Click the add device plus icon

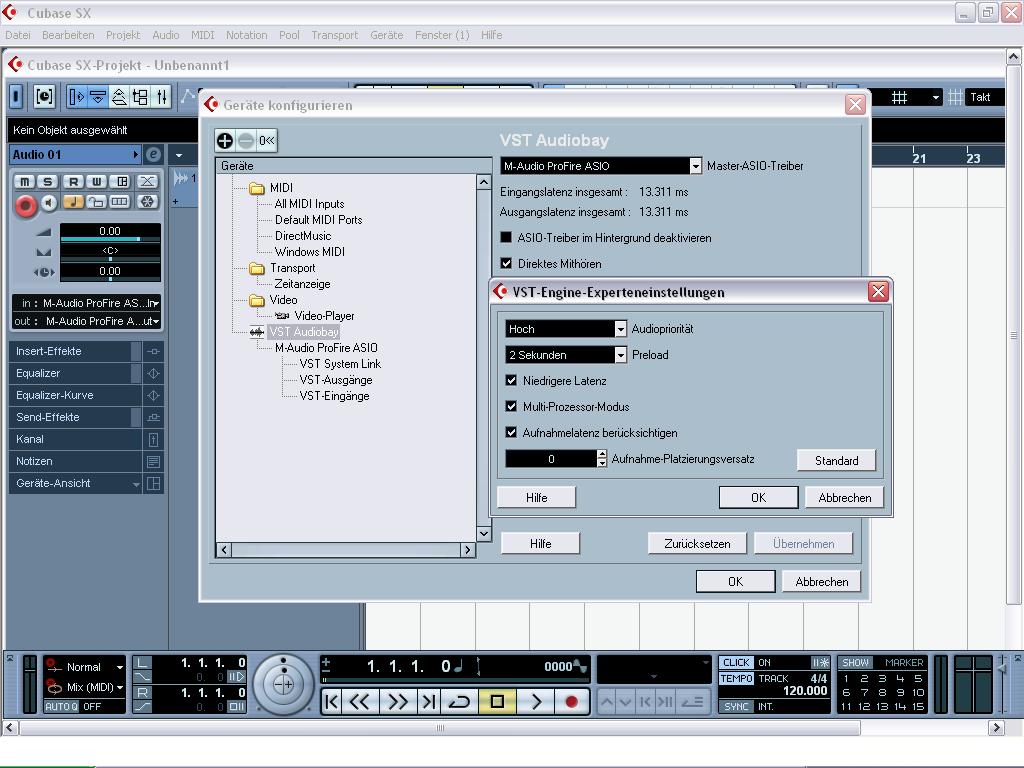(225, 140)
